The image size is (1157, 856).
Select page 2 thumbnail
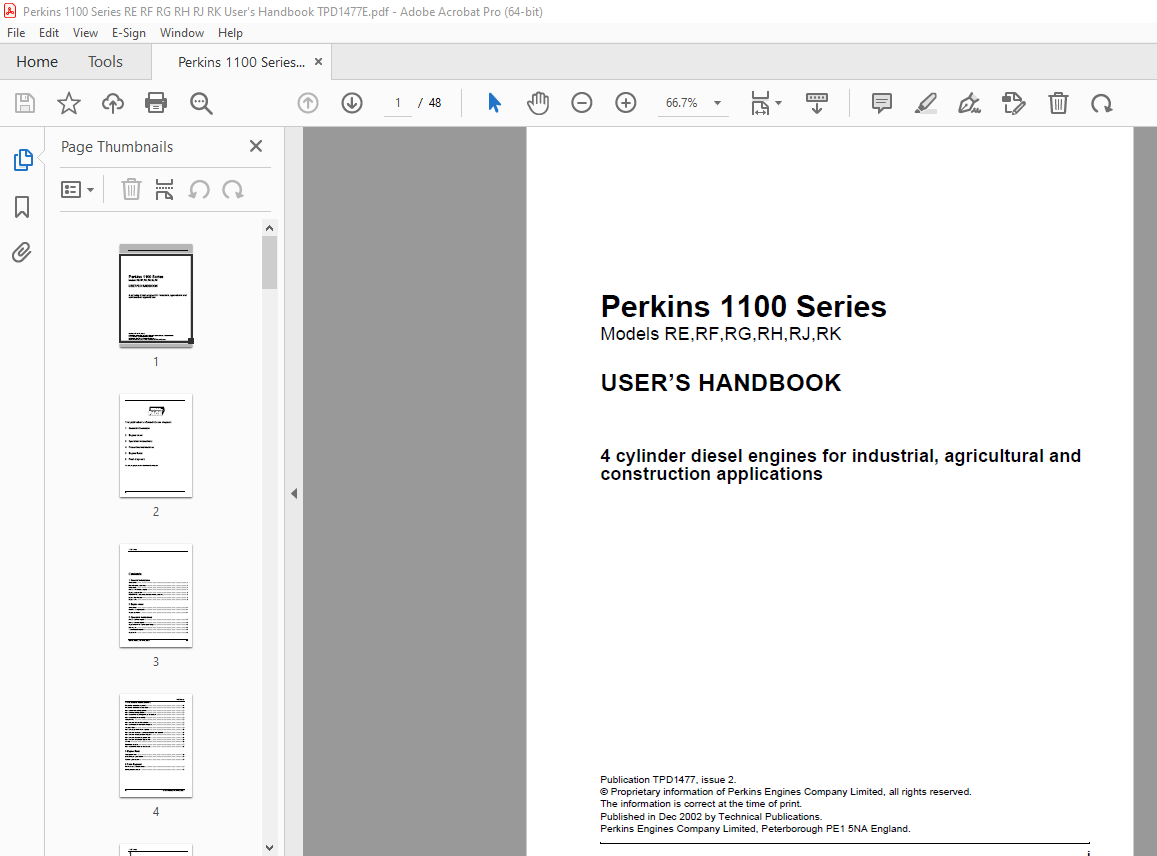[x=156, y=446]
